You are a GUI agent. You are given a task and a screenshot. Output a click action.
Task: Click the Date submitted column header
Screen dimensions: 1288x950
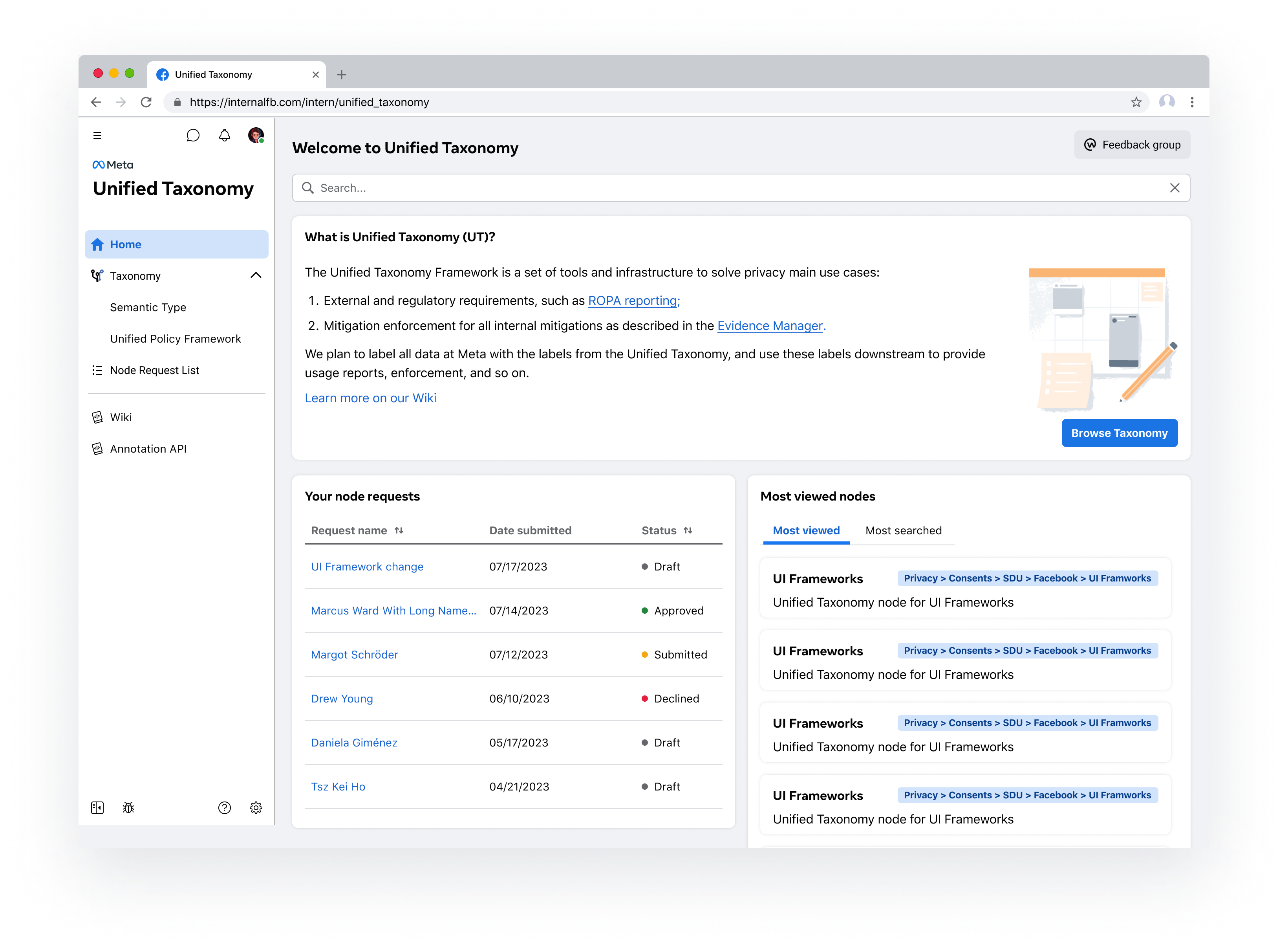click(x=531, y=531)
